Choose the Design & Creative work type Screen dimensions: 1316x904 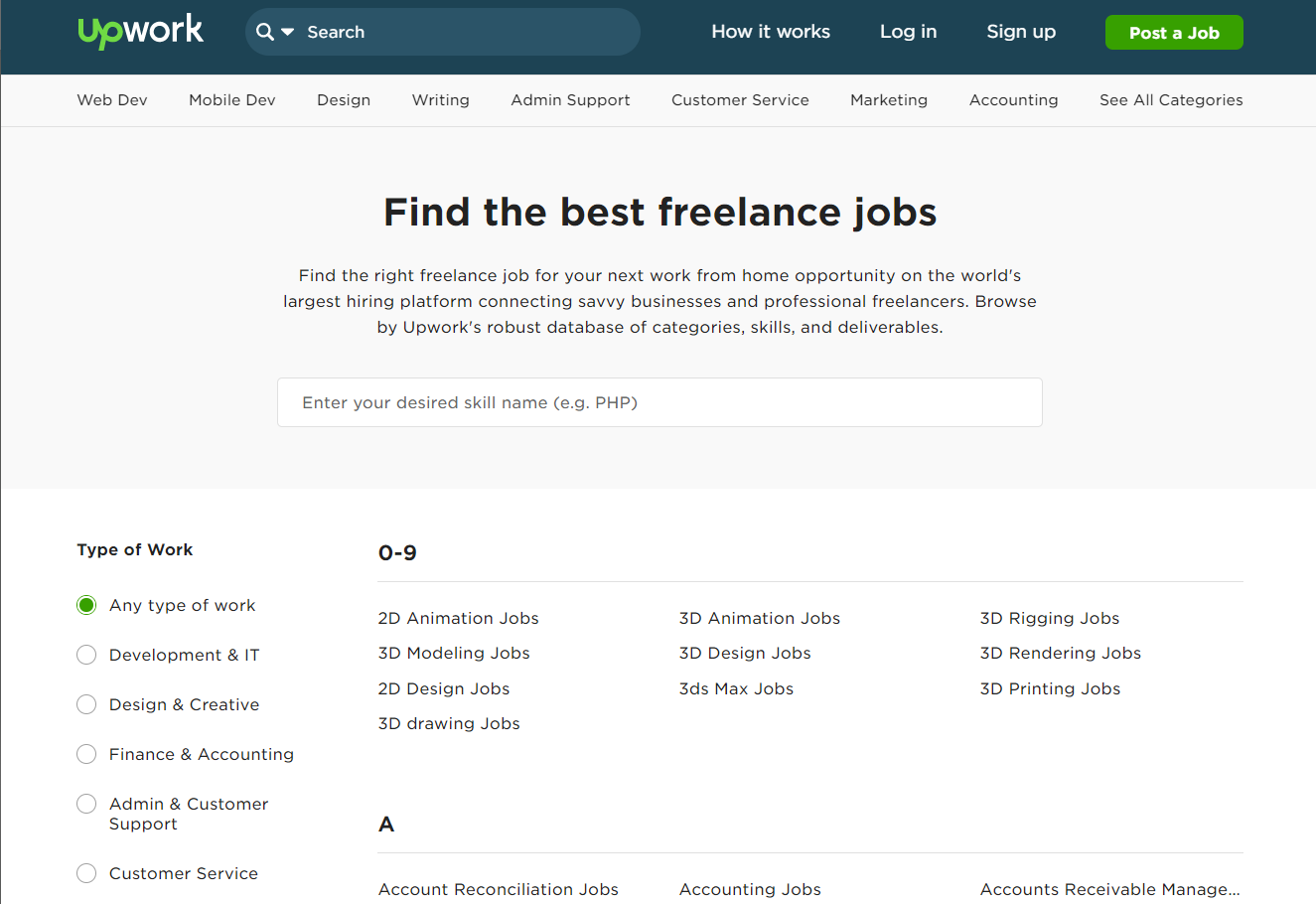86,704
